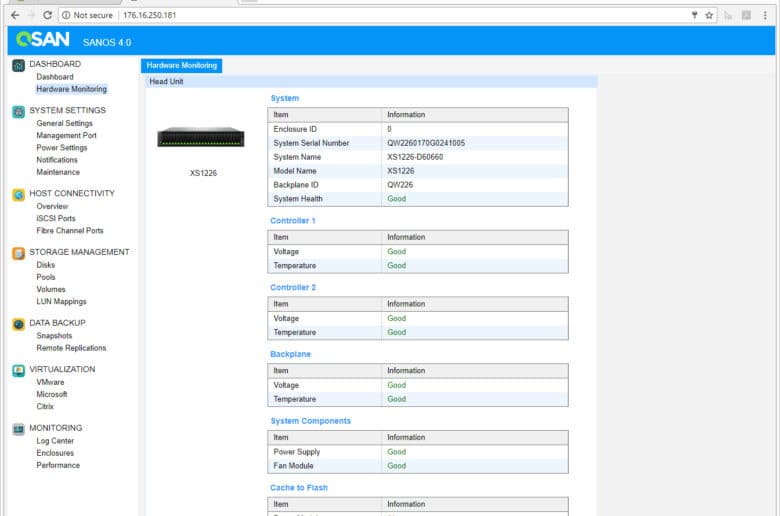Open iSCSI Ports page
Screen dimensions: 780x516
pyautogui.click(x=56, y=218)
